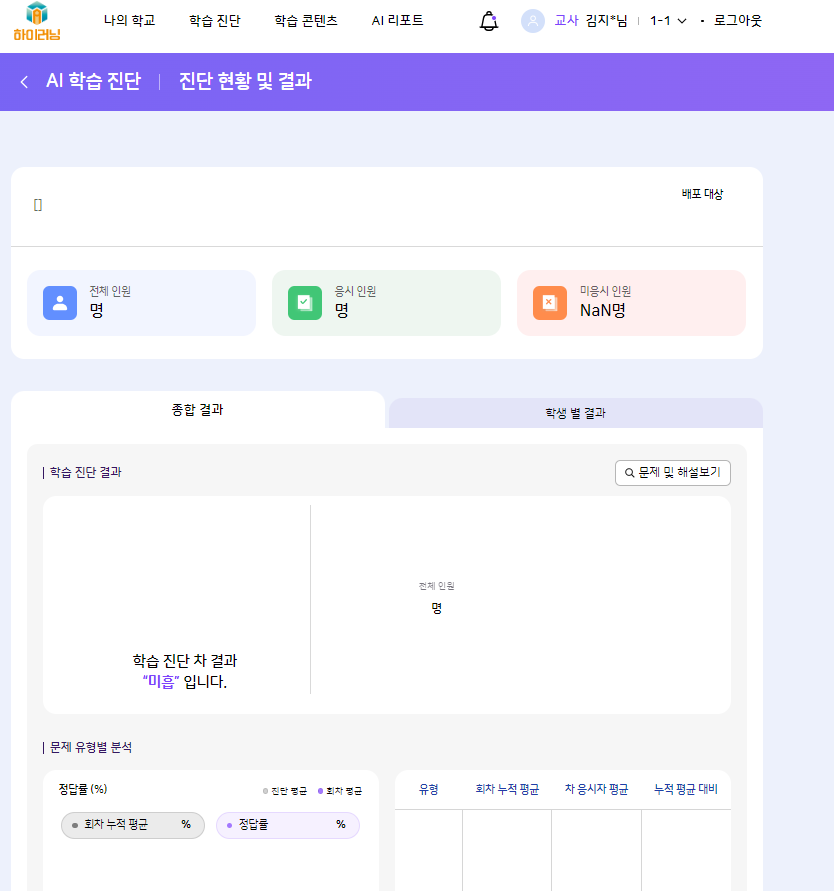834x891 pixels.
Task: Open the AI 리포트 menu
Action: tap(397, 21)
